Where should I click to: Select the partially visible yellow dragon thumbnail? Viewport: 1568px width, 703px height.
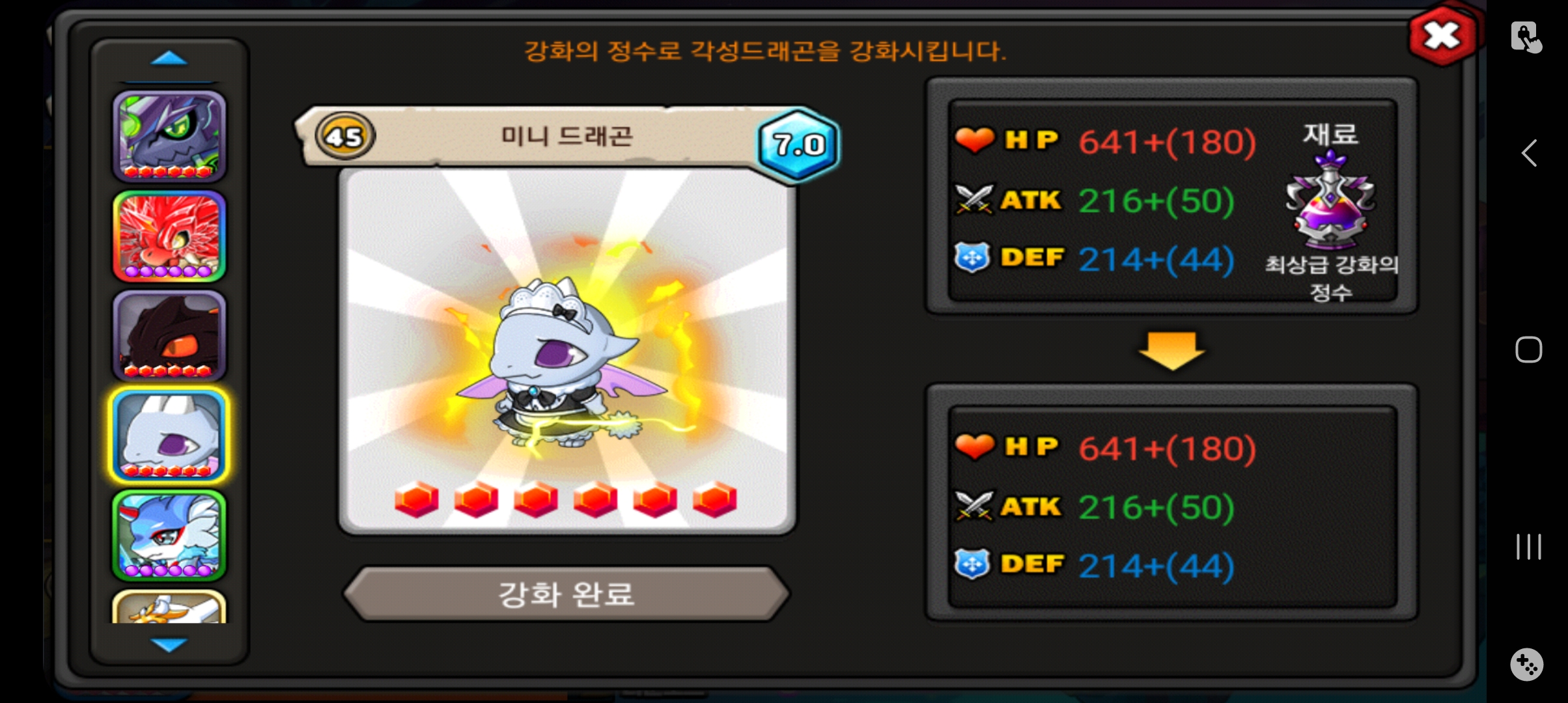coord(169,607)
